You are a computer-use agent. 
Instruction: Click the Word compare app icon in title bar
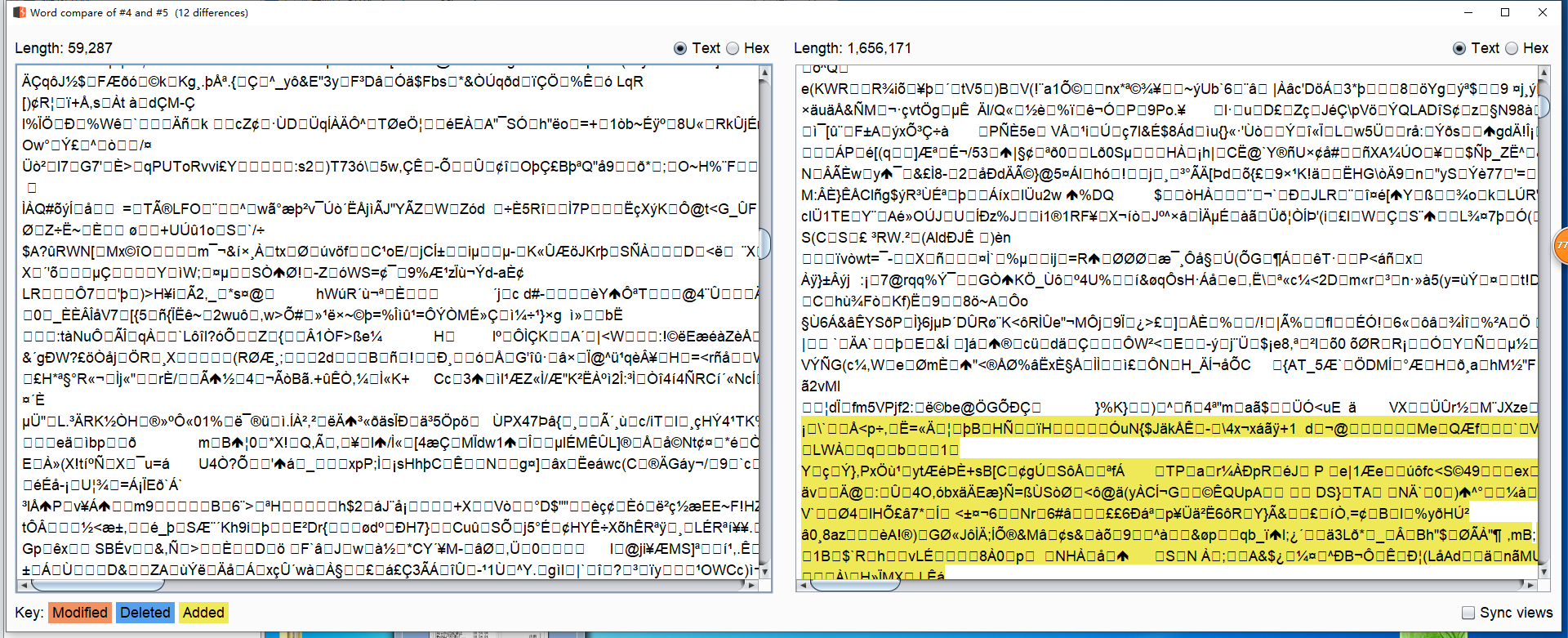coord(20,12)
